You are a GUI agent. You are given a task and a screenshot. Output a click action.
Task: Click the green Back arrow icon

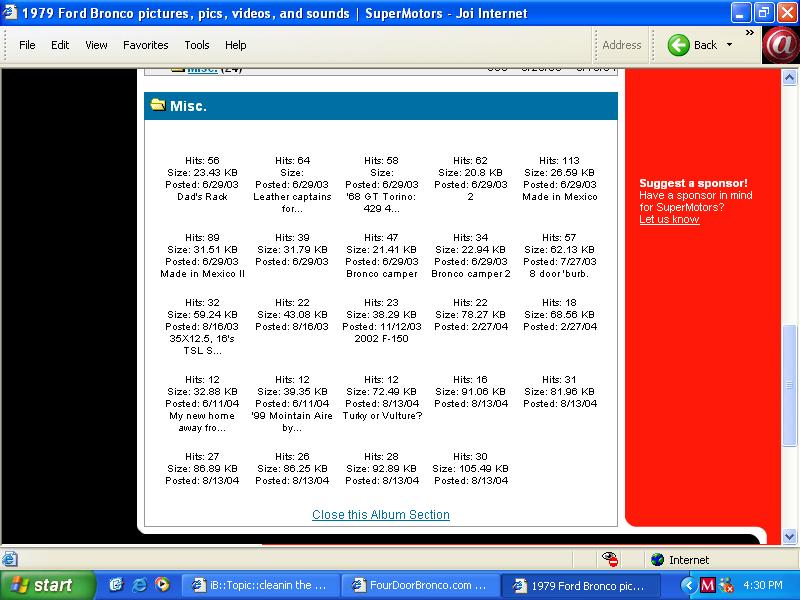[x=678, y=45]
